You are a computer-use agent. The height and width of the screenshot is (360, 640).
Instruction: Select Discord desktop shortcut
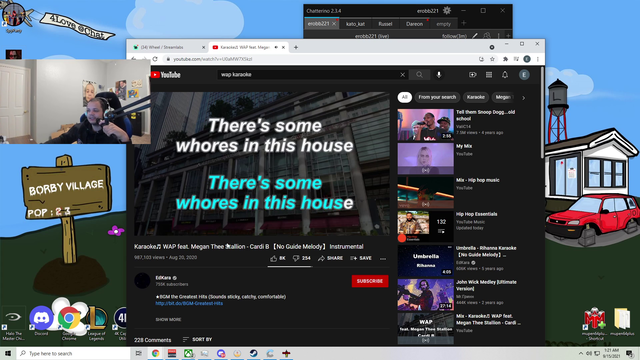[x=41, y=322]
